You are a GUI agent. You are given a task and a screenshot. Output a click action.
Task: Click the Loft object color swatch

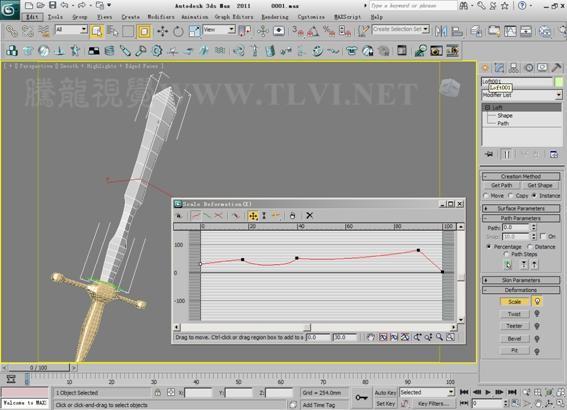click(x=559, y=82)
